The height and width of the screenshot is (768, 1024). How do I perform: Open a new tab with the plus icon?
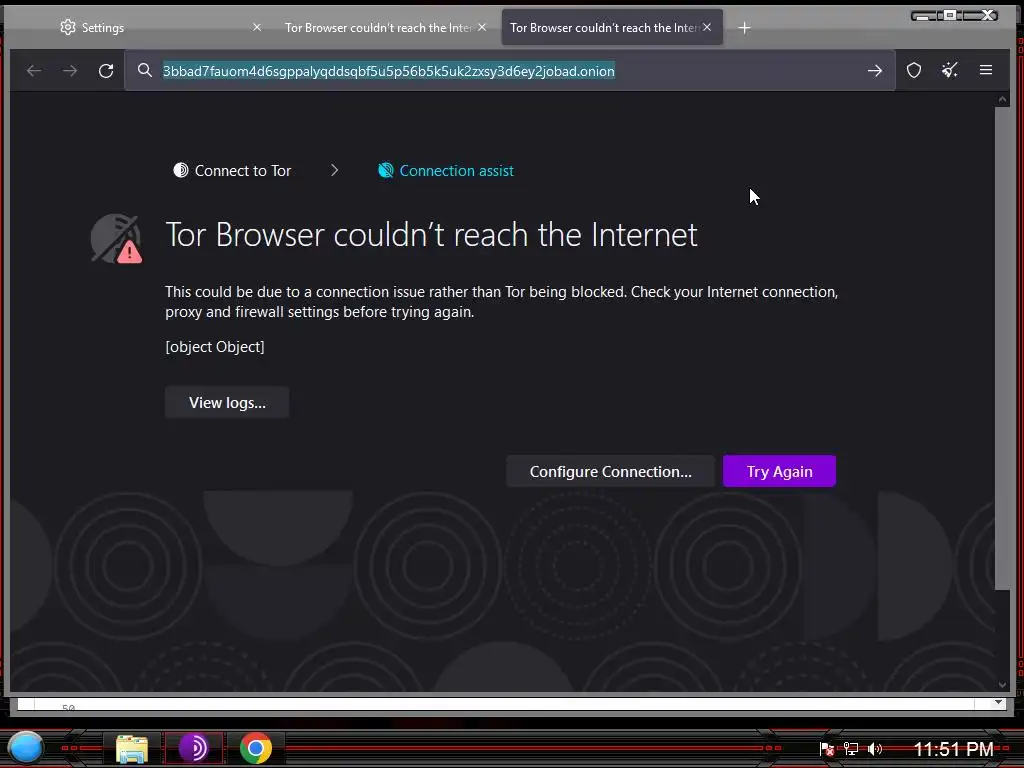(744, 27)
